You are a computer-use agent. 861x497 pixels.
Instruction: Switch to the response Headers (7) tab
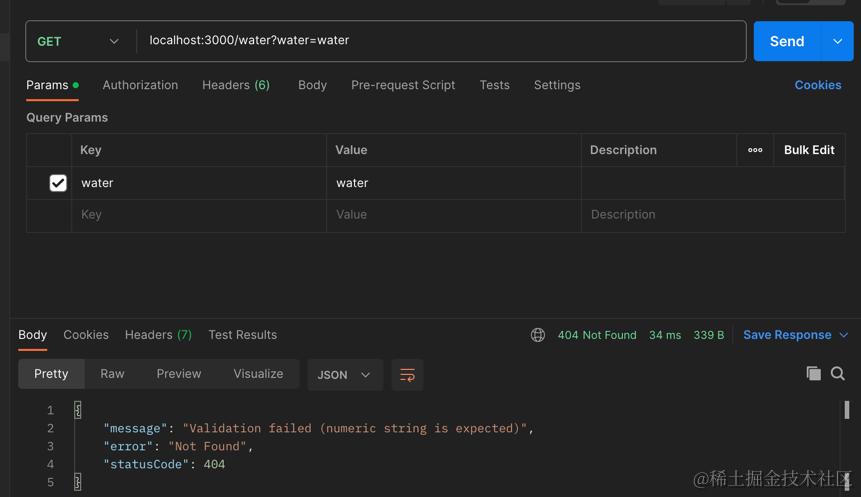(158, 335)
